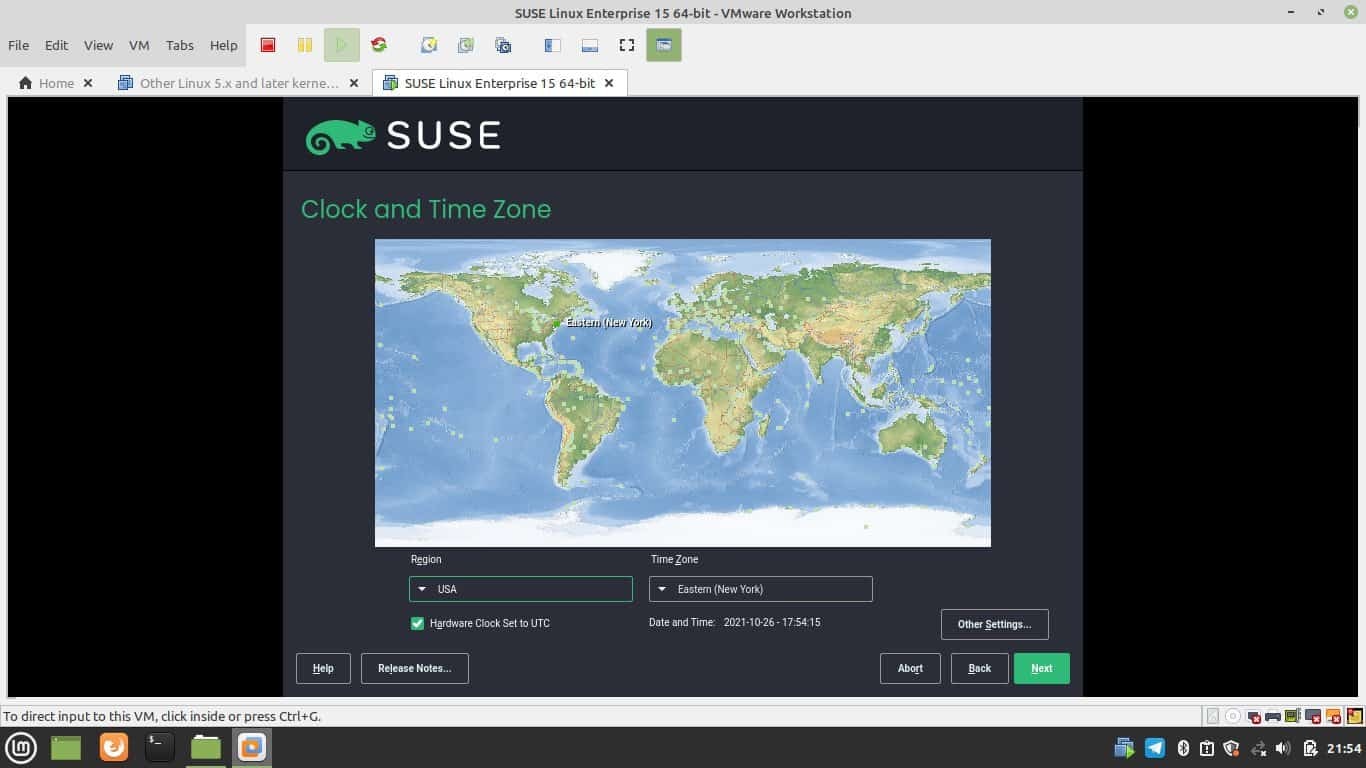Click the green Power On play icon

pyautogui.click(x=341, y=45)
